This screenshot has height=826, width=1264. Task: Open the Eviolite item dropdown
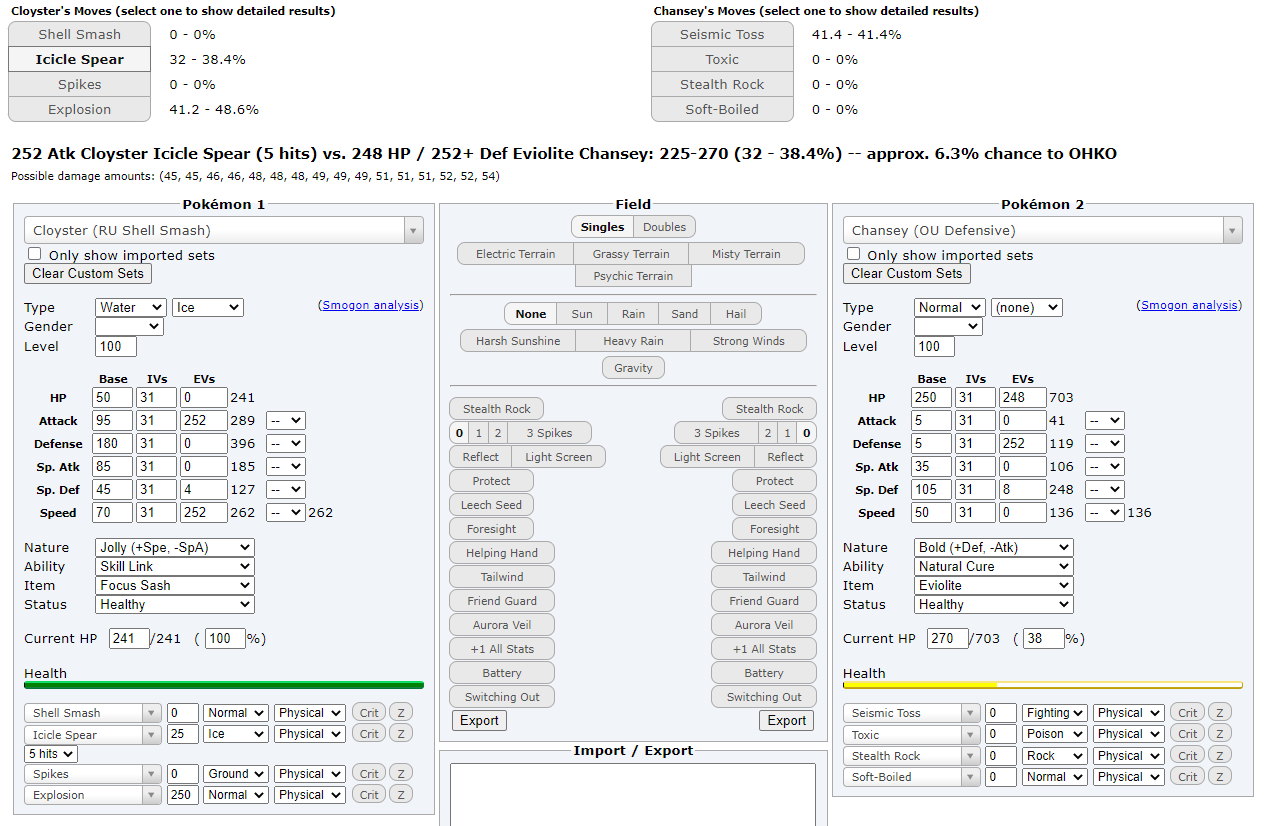click(994, 585)
